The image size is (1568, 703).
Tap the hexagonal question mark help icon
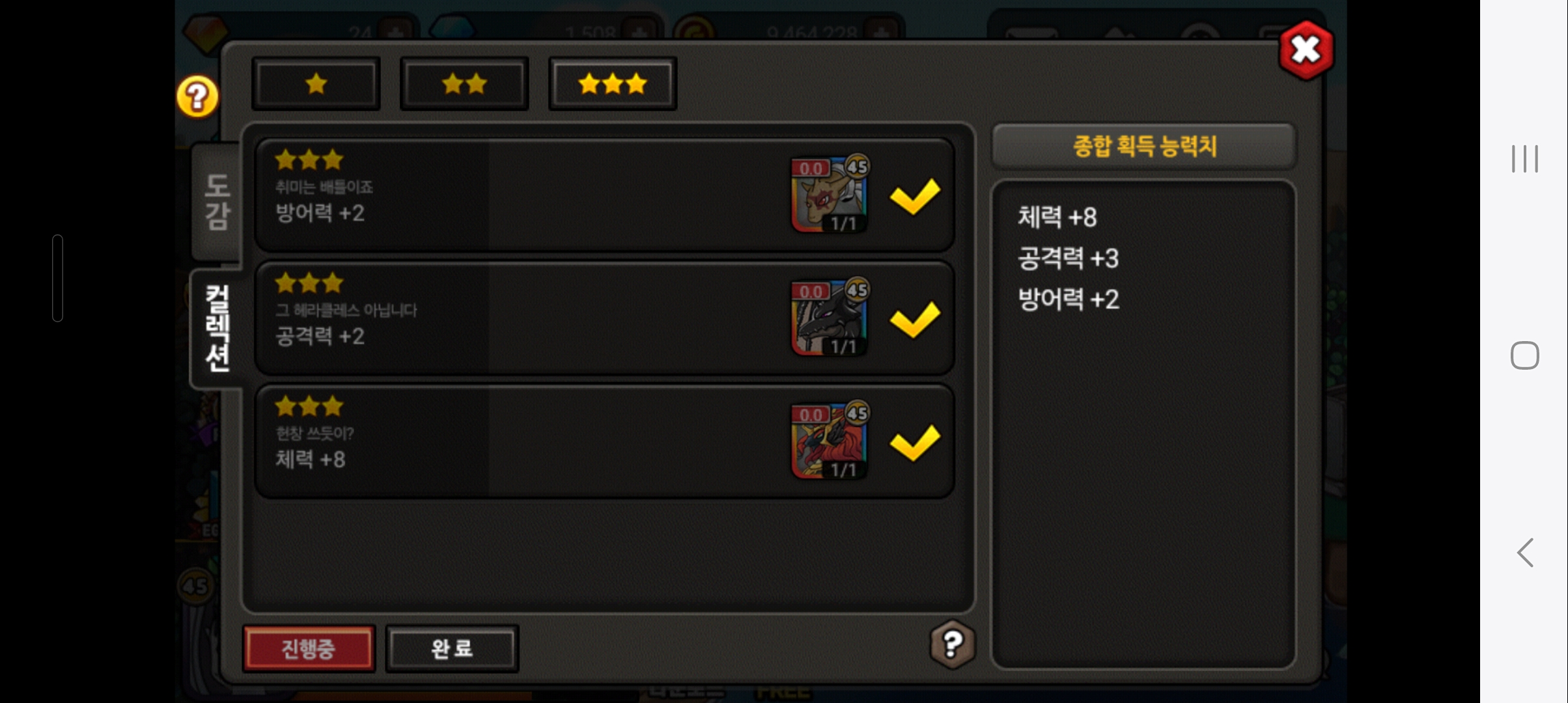pyautogui.click(x=952, y=644)
